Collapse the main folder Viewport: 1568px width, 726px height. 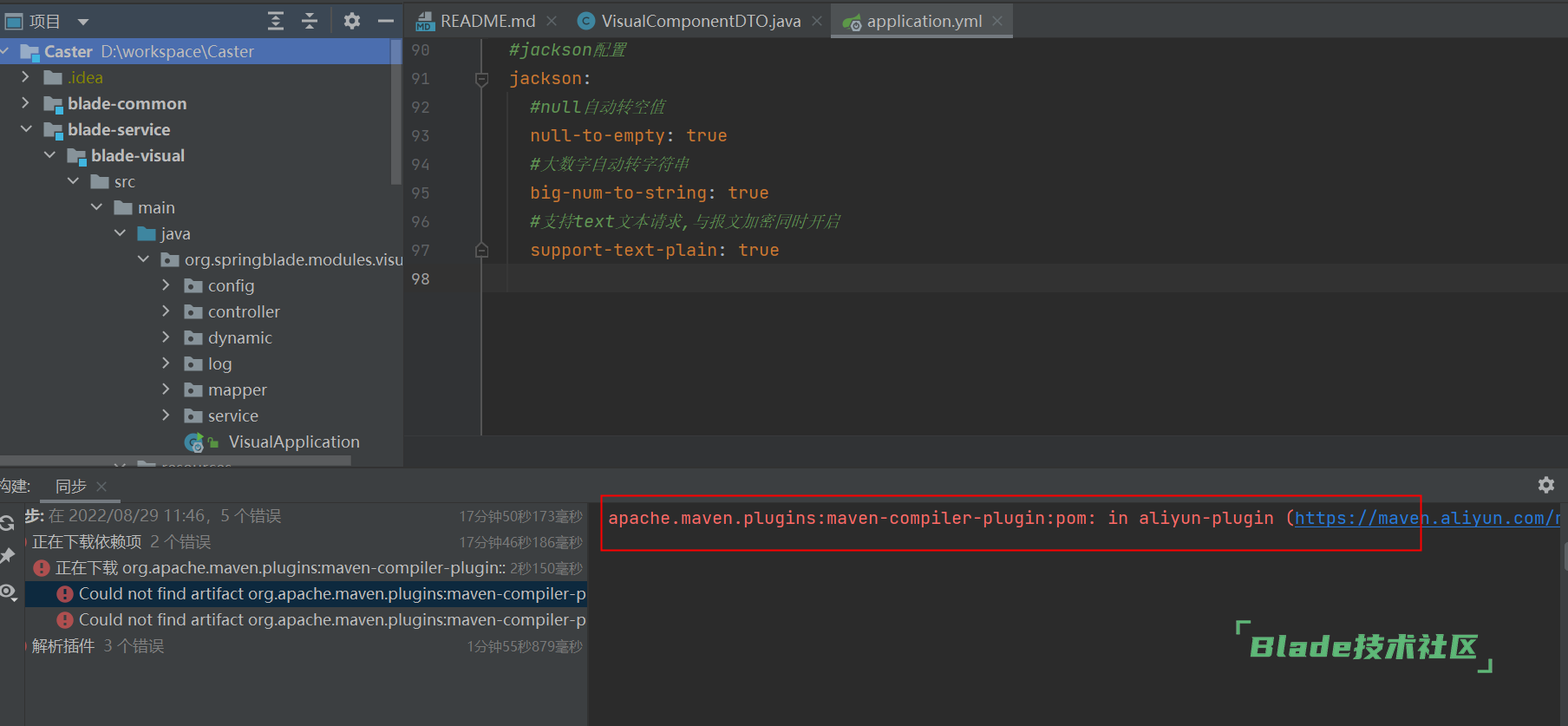96,207
